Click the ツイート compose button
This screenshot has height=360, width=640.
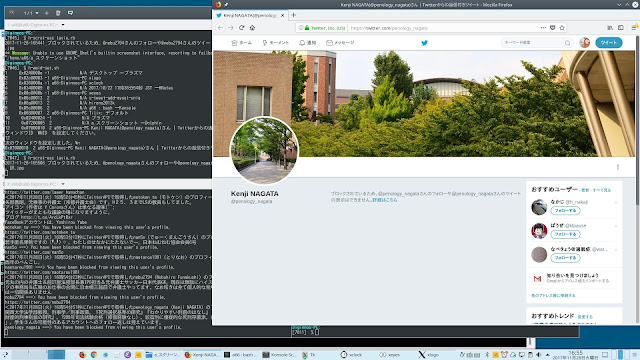609,42
